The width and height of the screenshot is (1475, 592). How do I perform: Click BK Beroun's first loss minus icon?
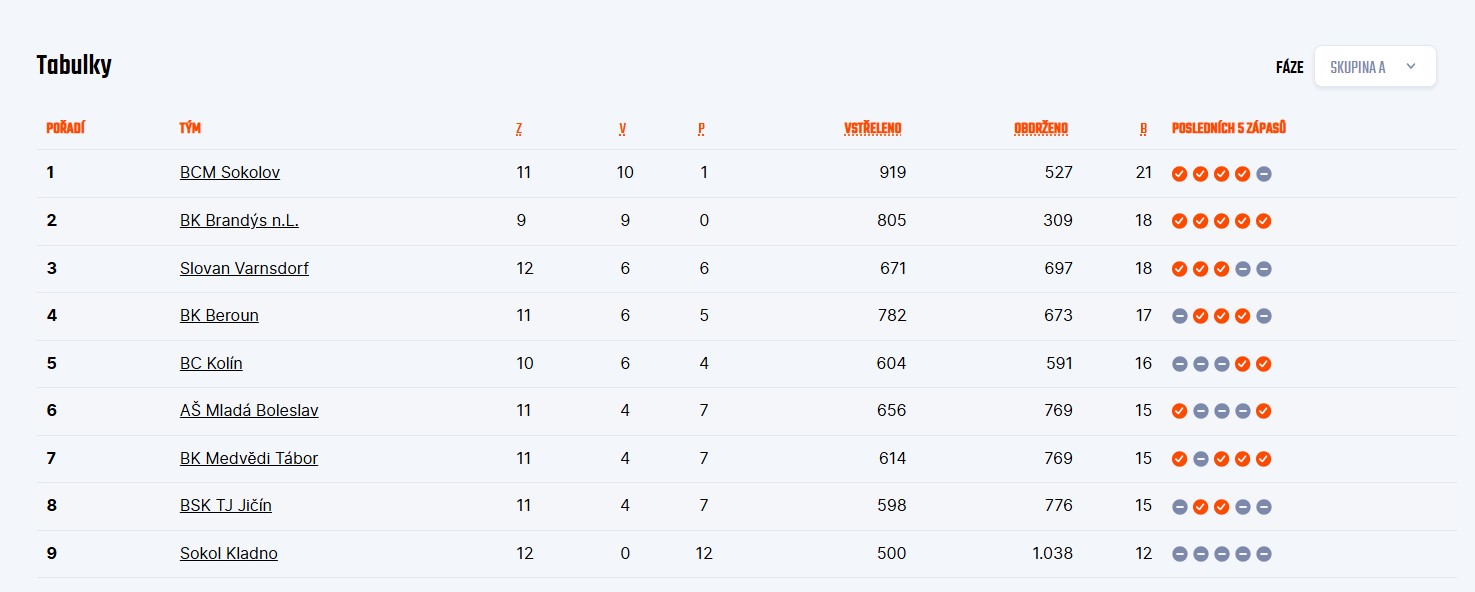point(1180,316)
